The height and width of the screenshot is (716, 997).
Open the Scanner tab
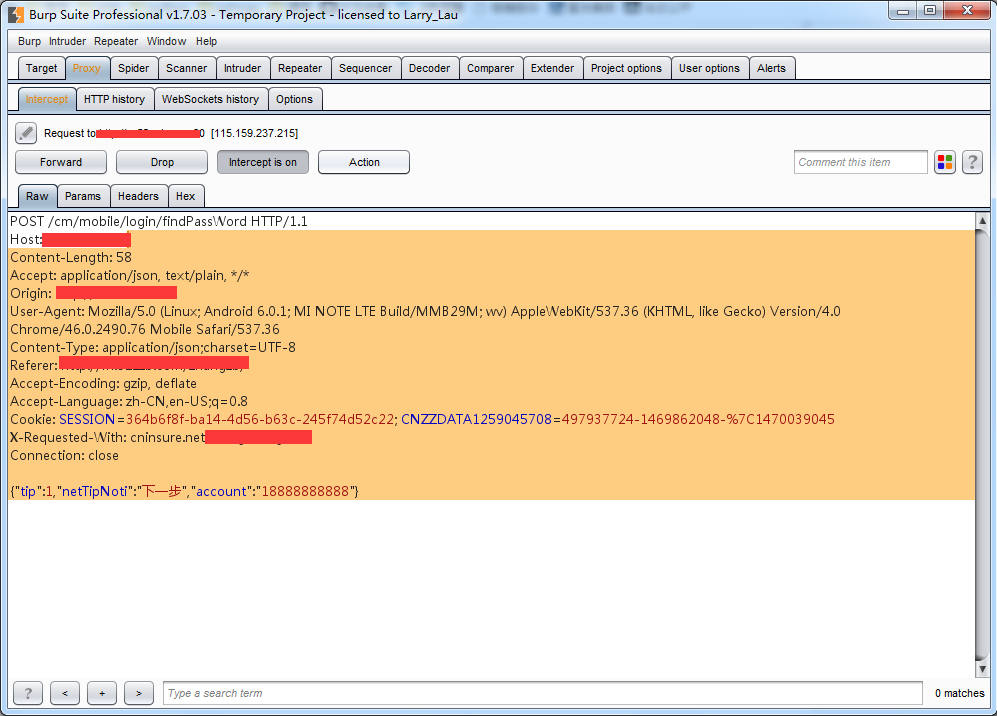click(x=186, y=68)
